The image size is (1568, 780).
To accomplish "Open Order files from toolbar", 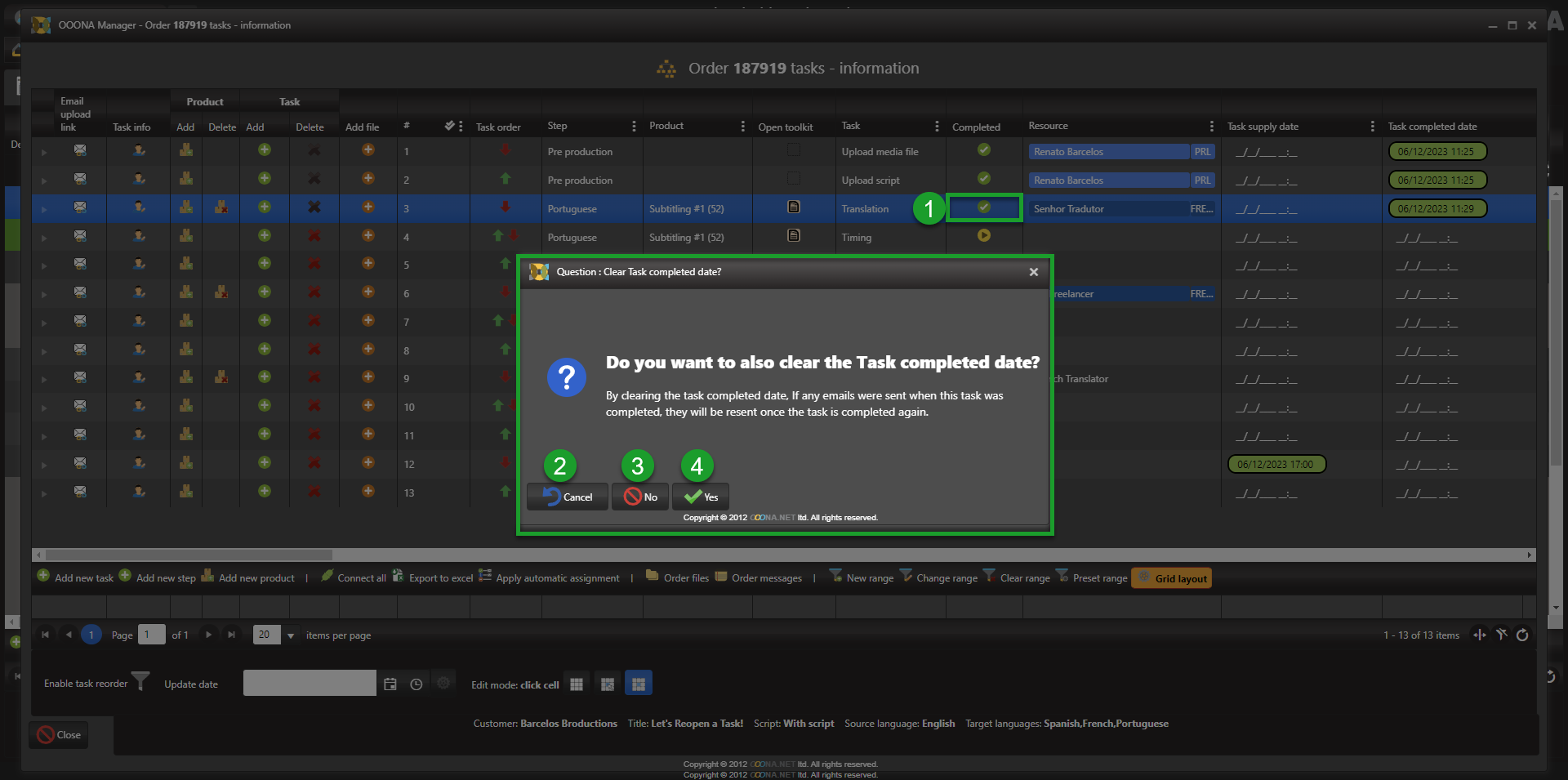I will [677, 578].
